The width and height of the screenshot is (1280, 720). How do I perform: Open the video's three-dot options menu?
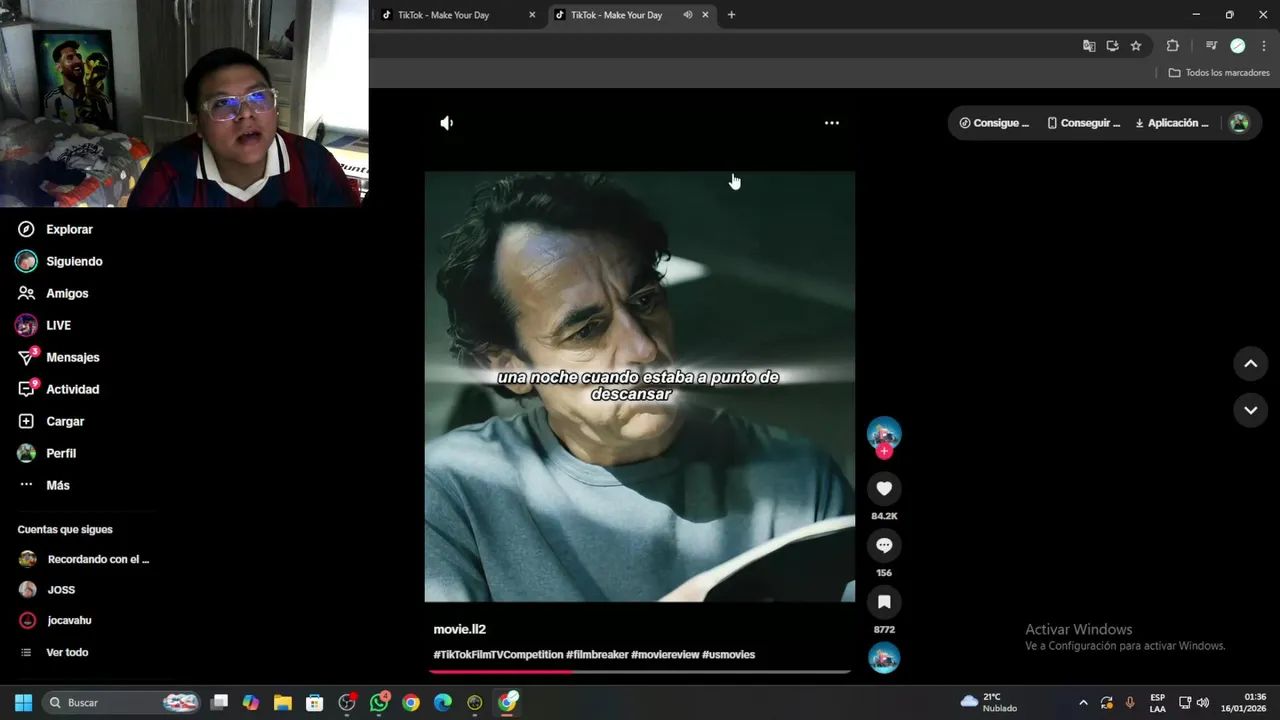pyautogui.click(x=831, y=123)
